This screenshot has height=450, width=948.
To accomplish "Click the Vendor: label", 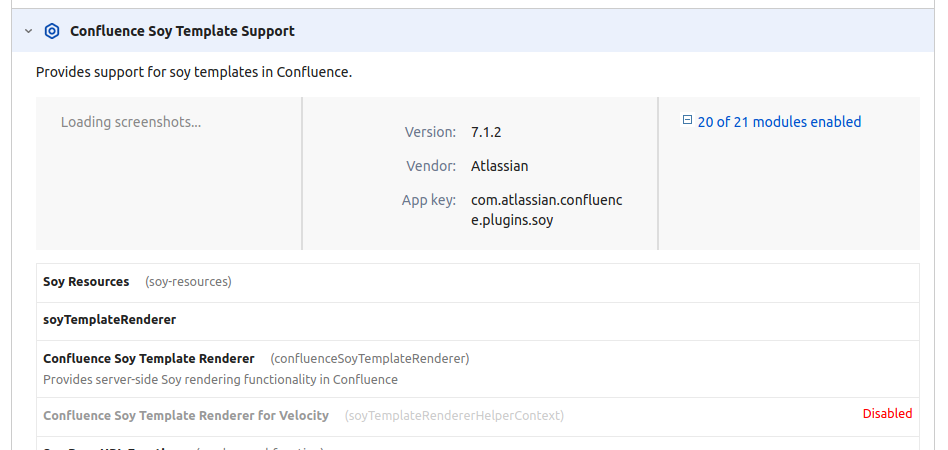I will point(431,166).
